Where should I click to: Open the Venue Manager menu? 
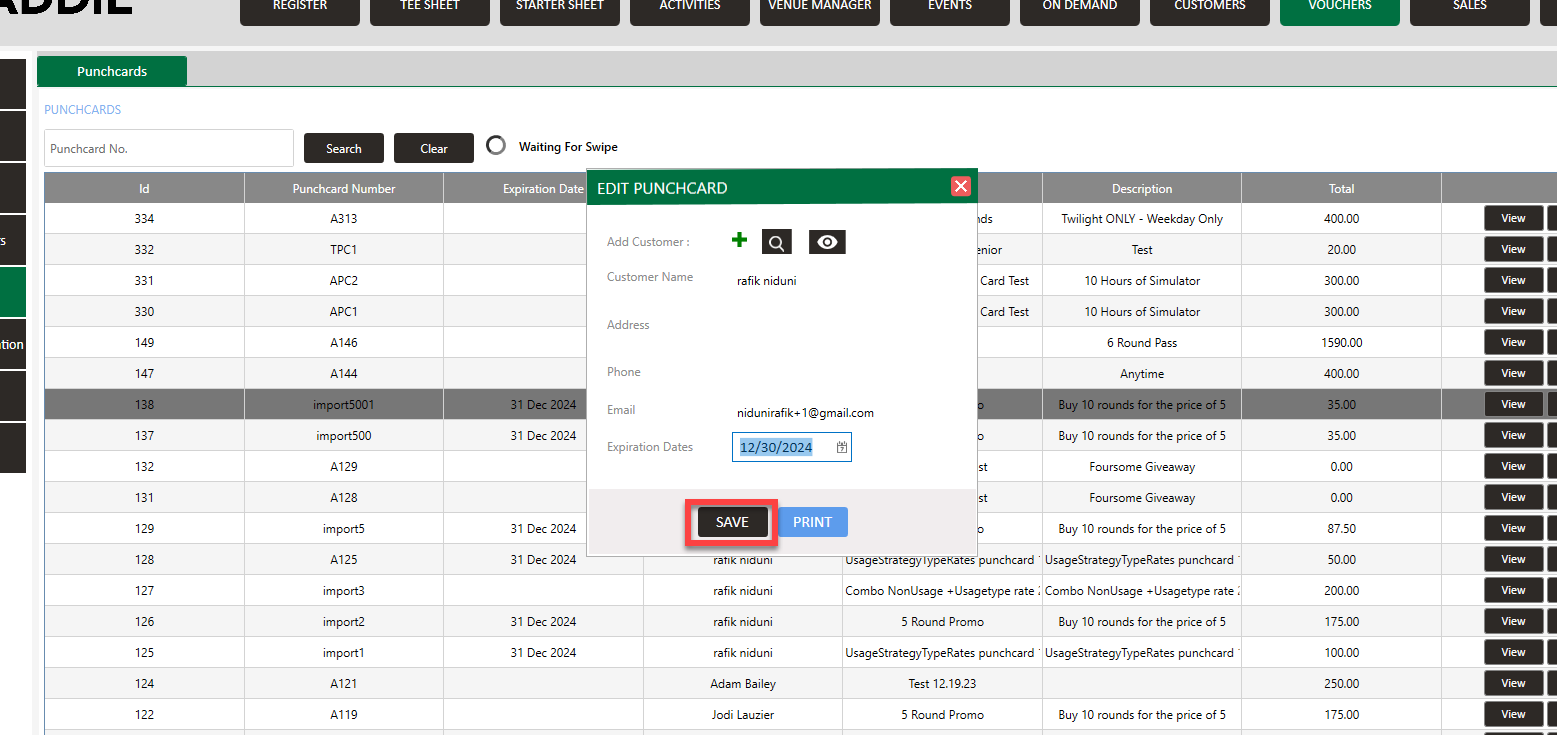(819, 8)
